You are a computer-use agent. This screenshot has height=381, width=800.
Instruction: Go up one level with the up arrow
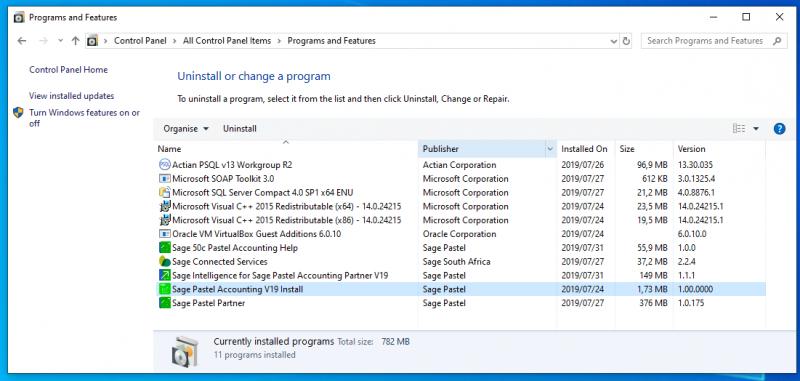coord(76,41)
